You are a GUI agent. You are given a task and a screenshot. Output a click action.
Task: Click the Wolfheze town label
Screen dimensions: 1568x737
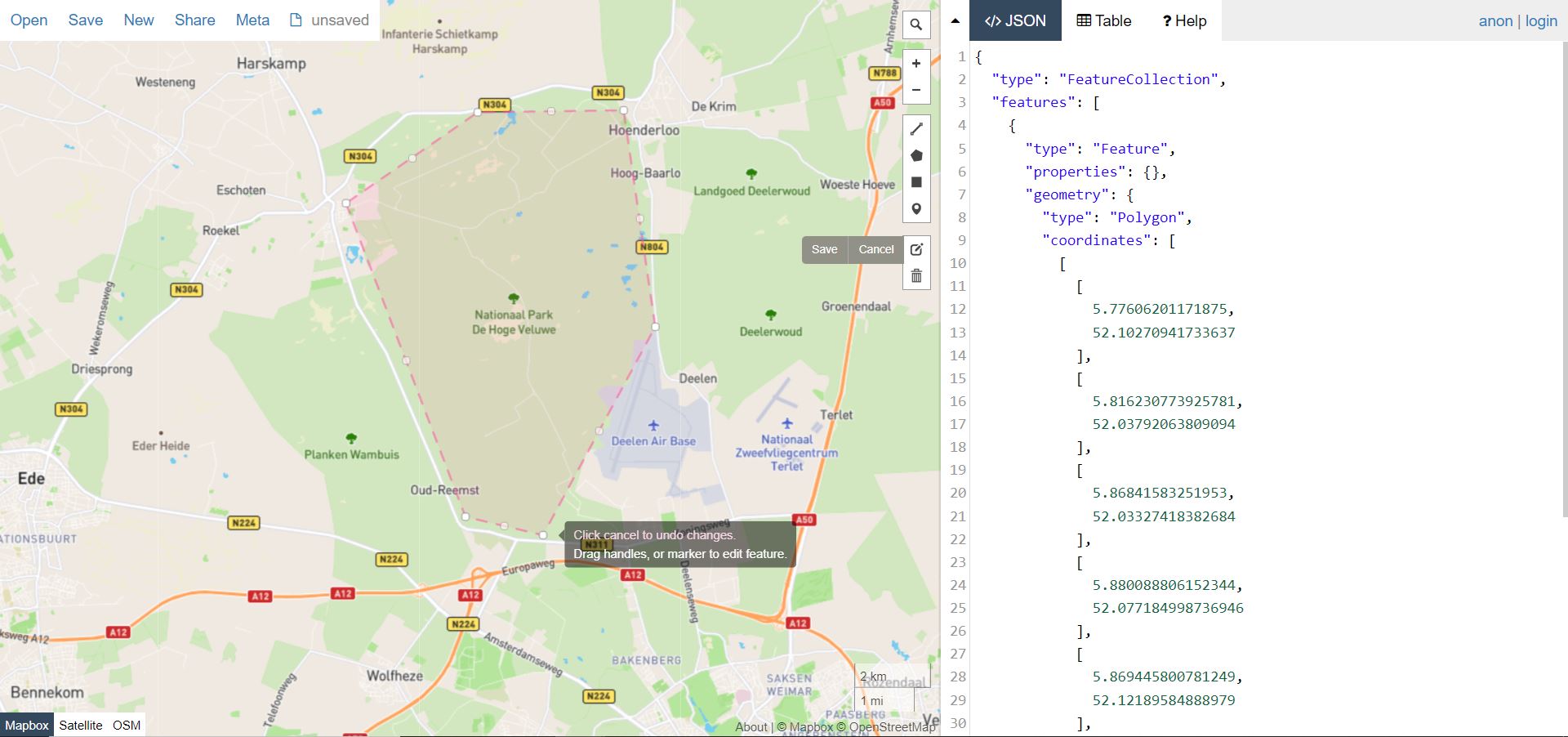[394, 676]
